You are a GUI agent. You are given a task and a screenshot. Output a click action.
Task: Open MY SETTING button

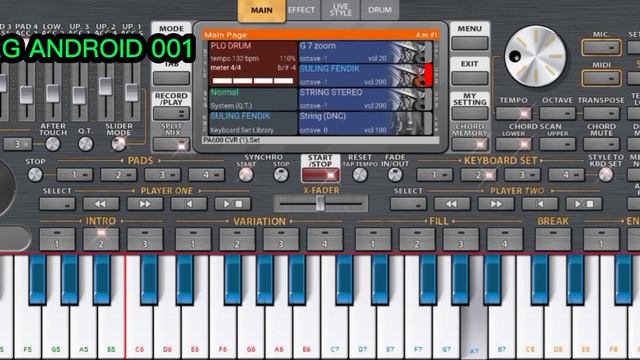469,113
